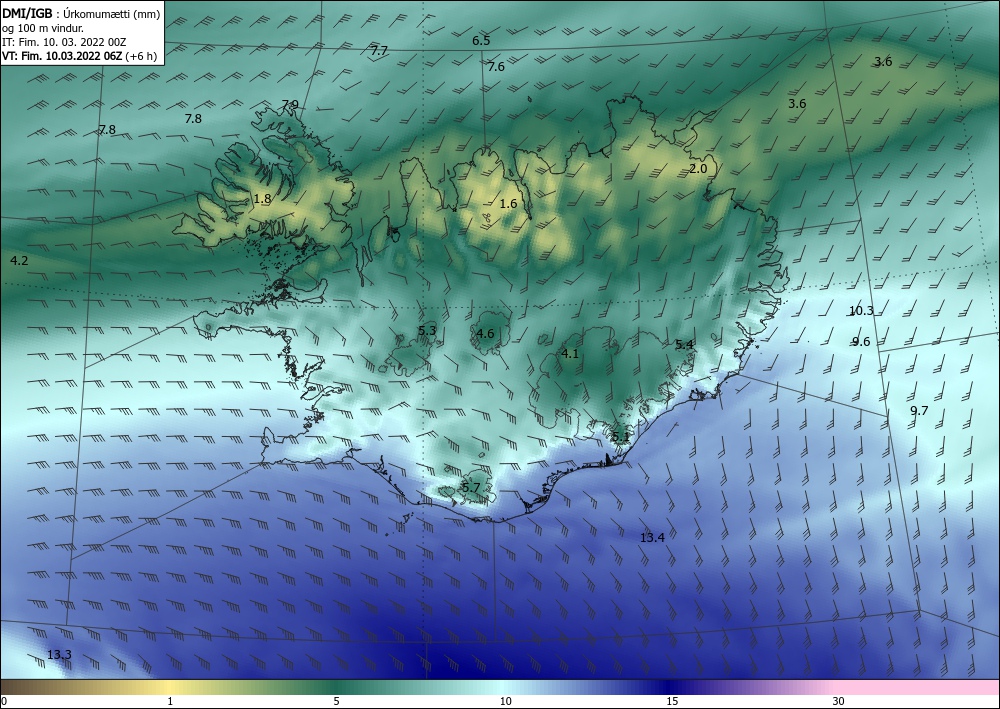Click the 7.7 value label
1000x709 pixels.
[379, 50]
